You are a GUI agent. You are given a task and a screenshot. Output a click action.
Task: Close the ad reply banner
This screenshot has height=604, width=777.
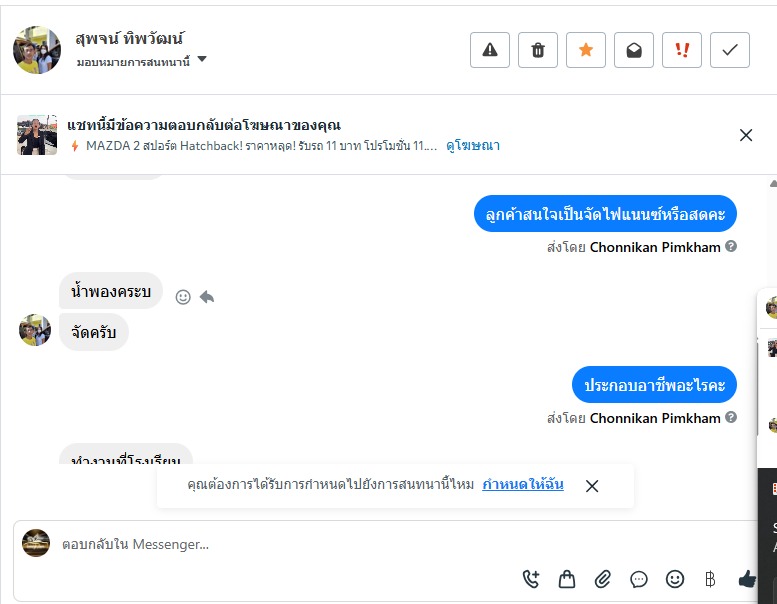[x=746, y=135]
